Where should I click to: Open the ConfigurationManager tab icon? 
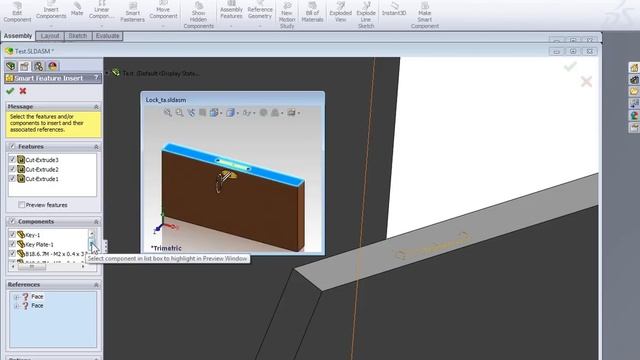click(38, 66)
